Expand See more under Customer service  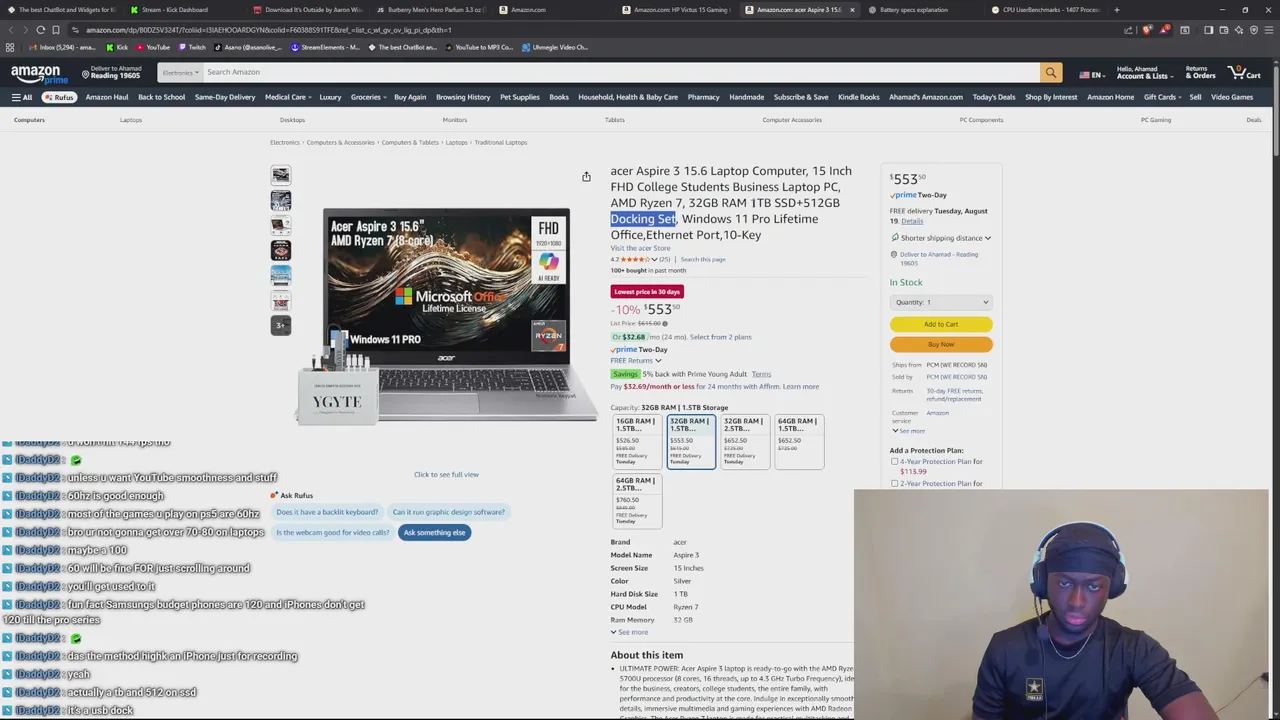click(908, 431)
